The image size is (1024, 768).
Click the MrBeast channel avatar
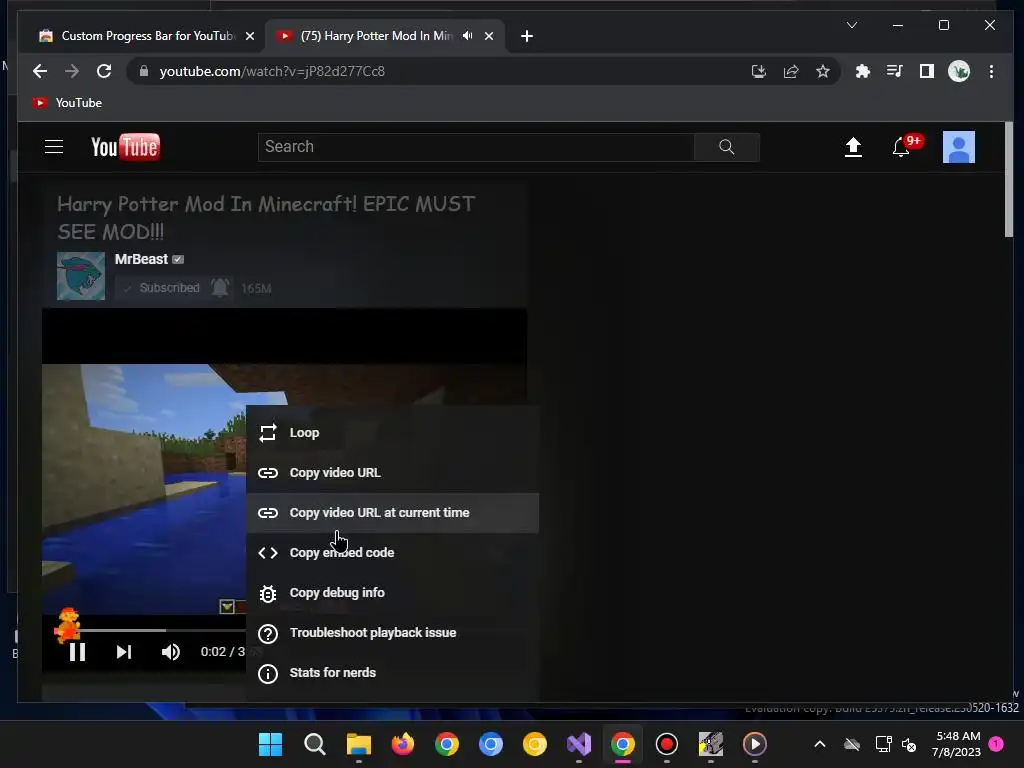click(x=81, y=276)
